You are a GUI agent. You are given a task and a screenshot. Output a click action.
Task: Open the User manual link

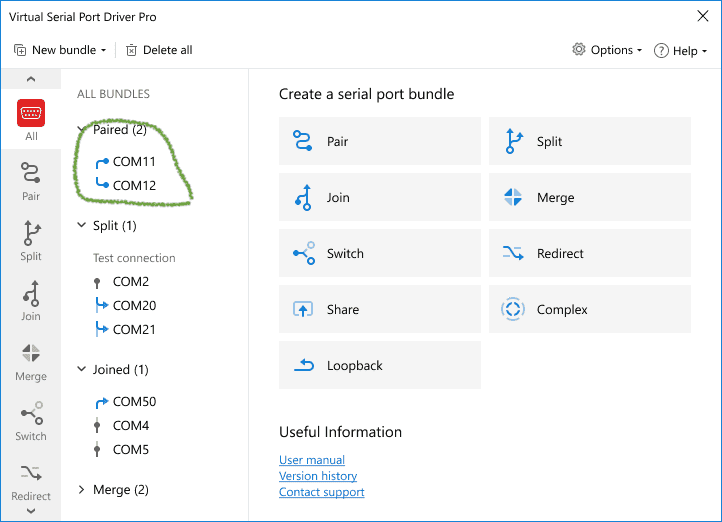tap(312, 460)
